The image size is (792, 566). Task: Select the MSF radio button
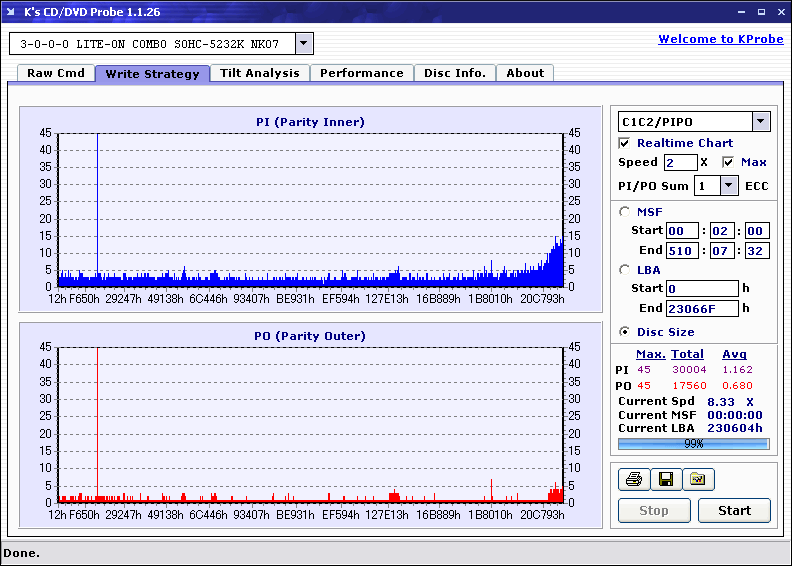[625, 211]
